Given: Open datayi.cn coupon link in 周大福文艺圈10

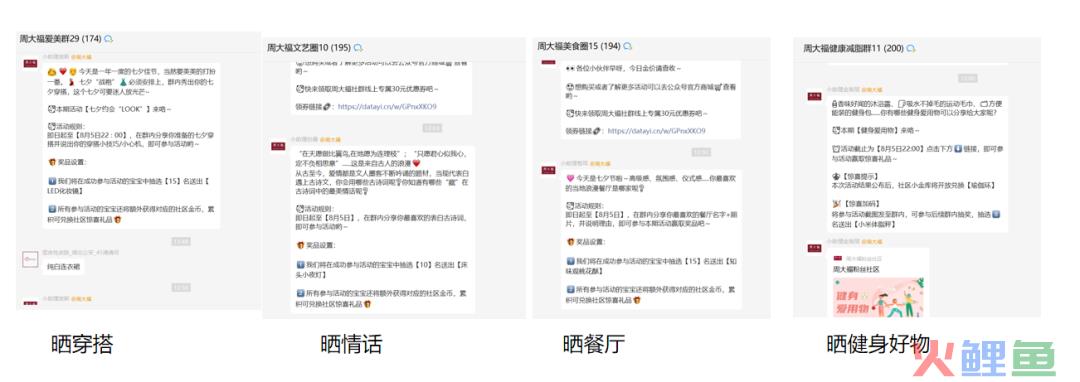Looking at the screenshot, I should [388, 107].
